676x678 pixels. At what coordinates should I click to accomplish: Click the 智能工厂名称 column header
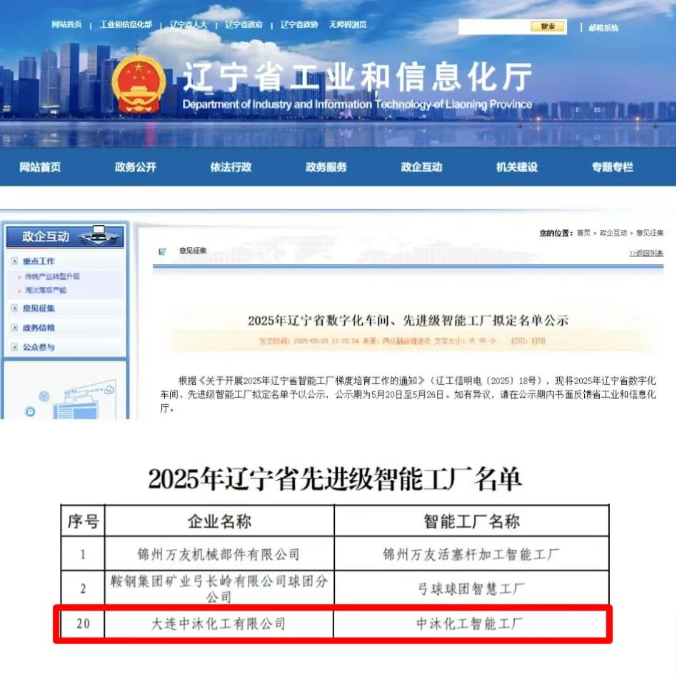[471, 521]
